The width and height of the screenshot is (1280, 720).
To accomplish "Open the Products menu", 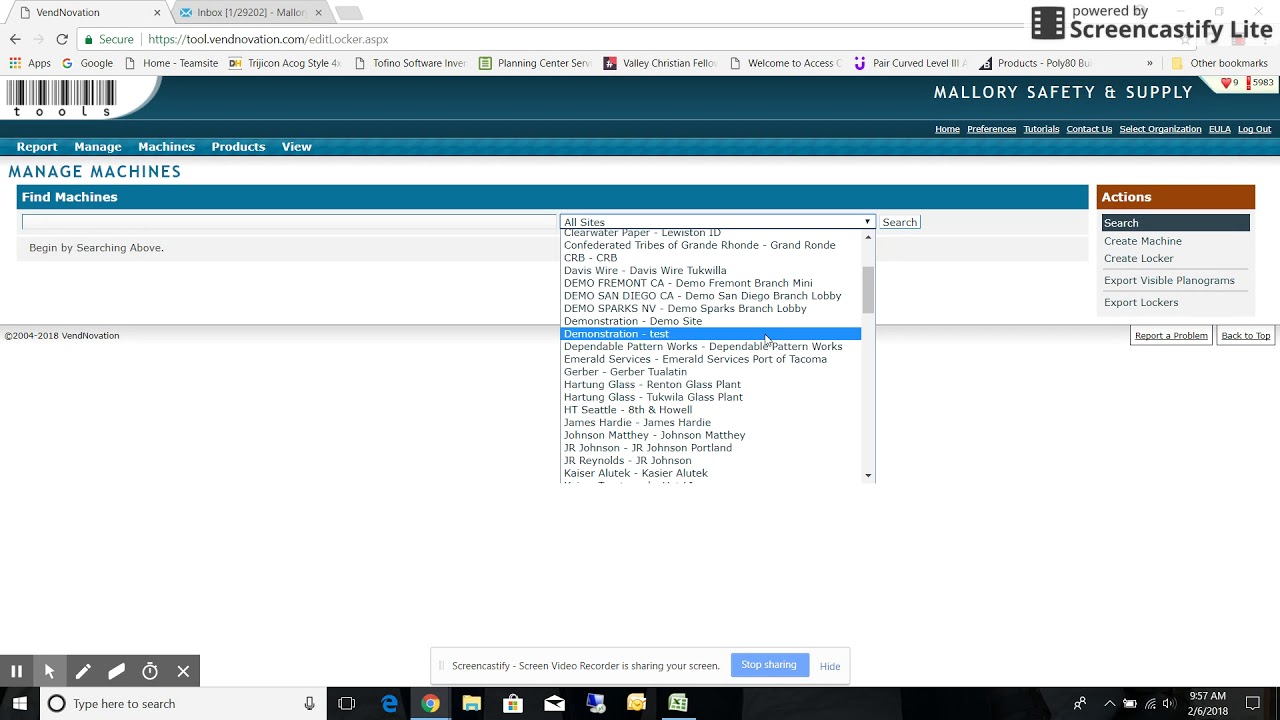I will pos(238,147).
